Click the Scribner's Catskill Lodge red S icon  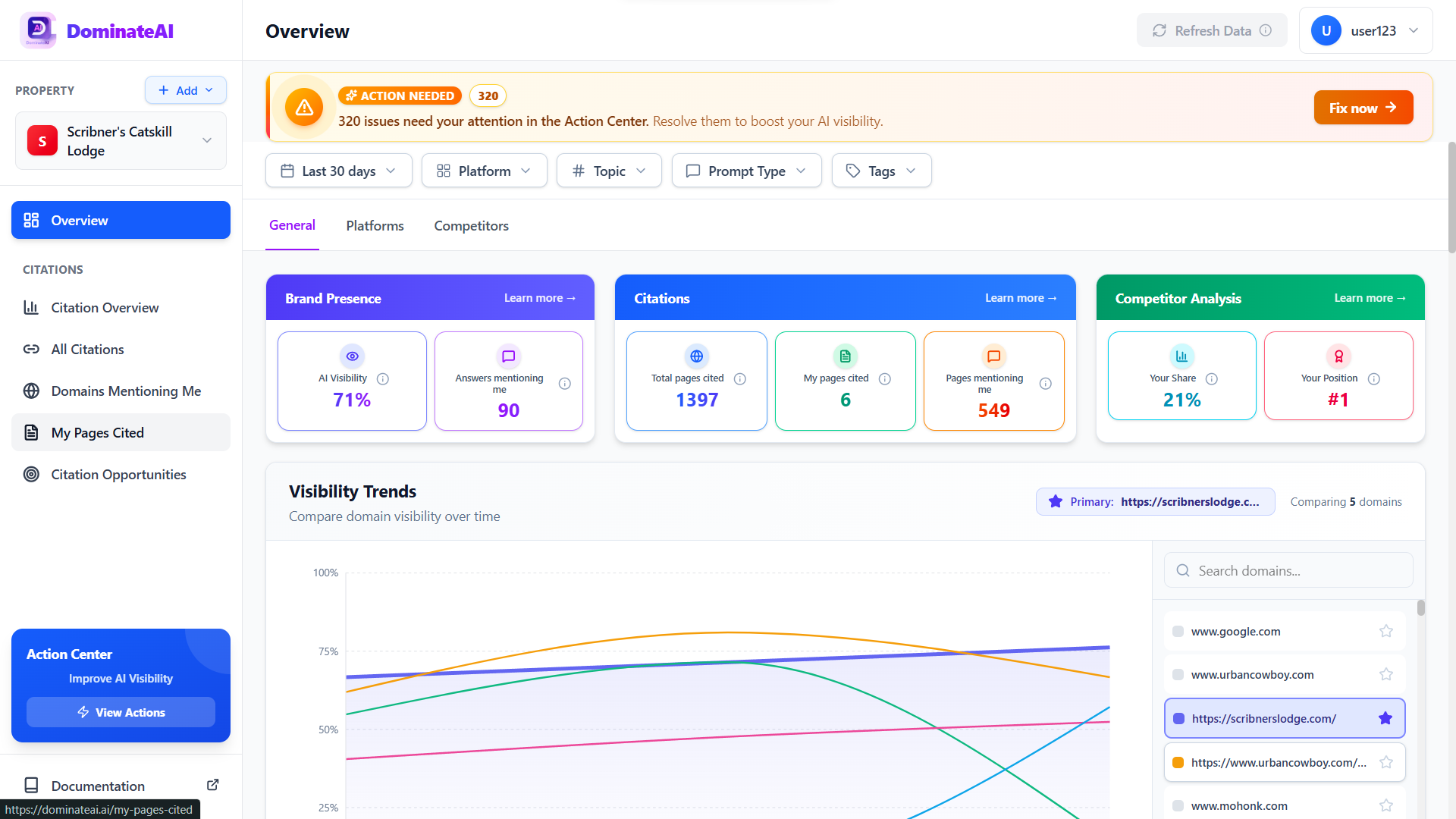coord(42,140)
